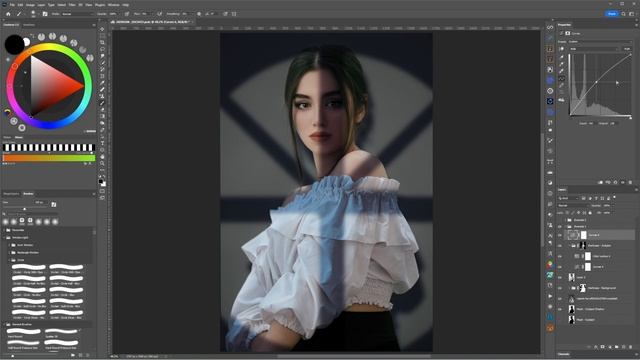Image resolution: width=640 pixels, height=360 pixels.
Task: Expand the Background group in Layers panel
Action: 569,288
